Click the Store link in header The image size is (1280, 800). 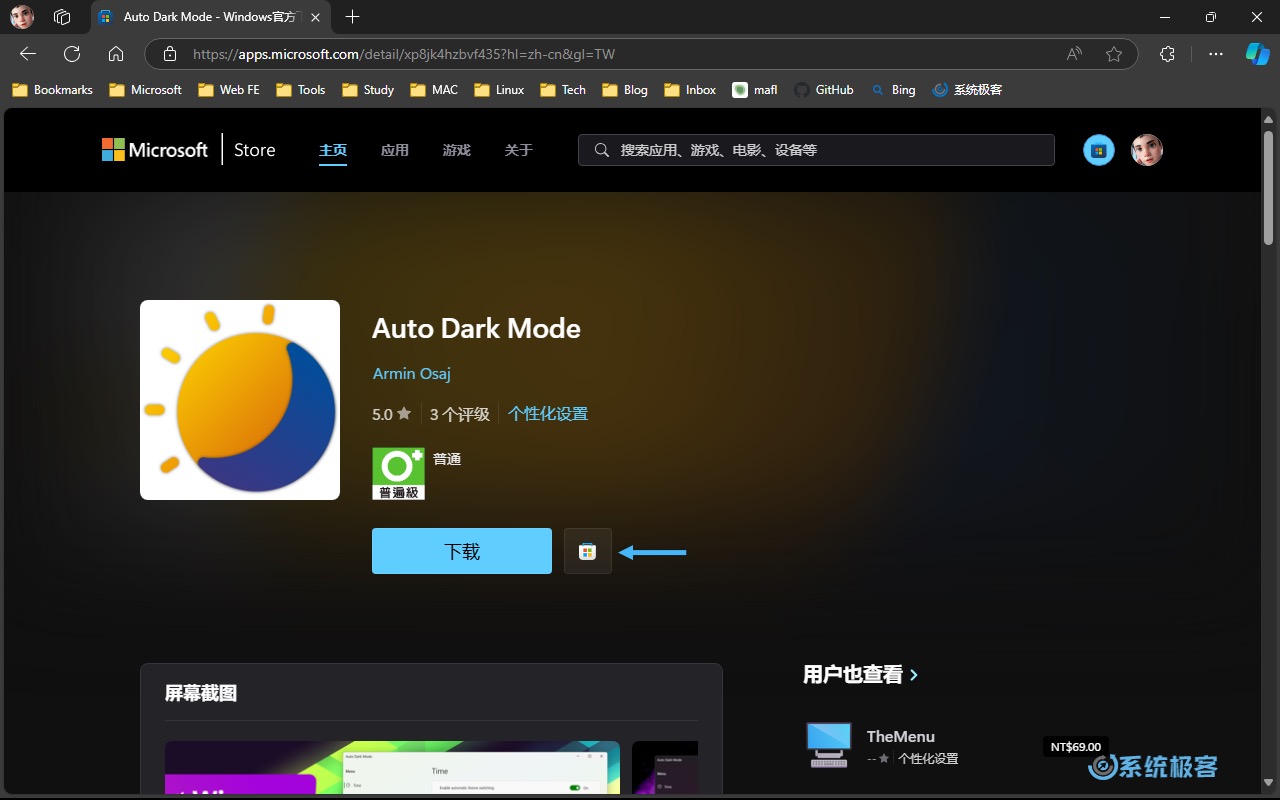pyautogui.click(x=254, y=150)
